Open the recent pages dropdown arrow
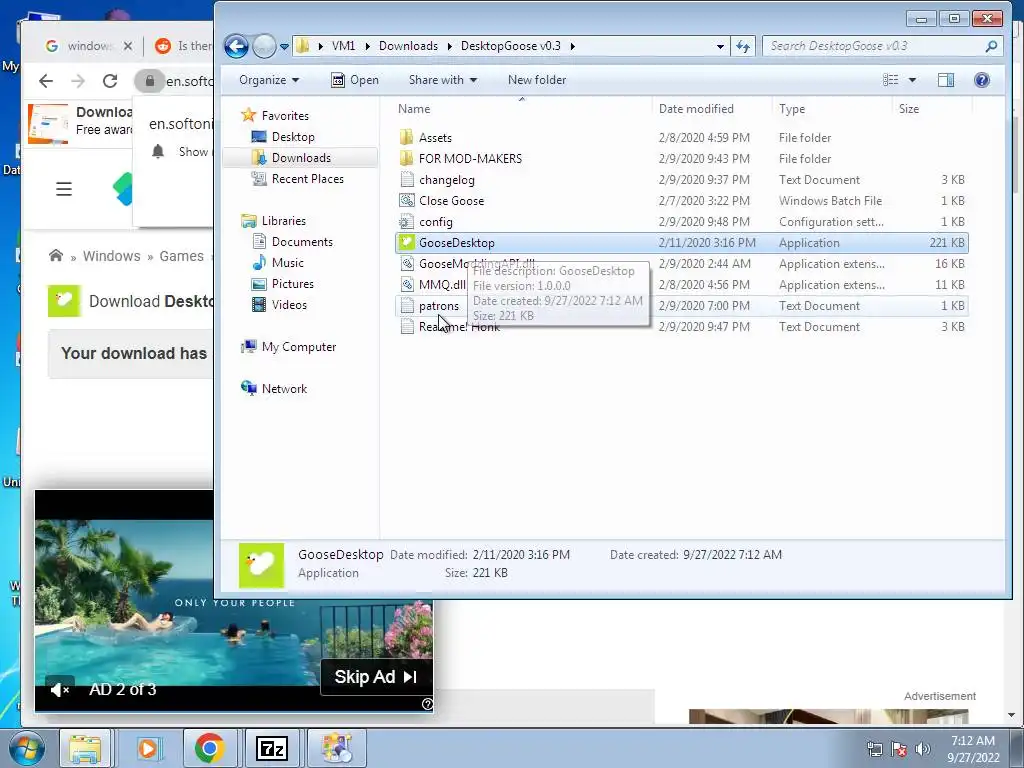1024x768 pixels. coord(284,47)
